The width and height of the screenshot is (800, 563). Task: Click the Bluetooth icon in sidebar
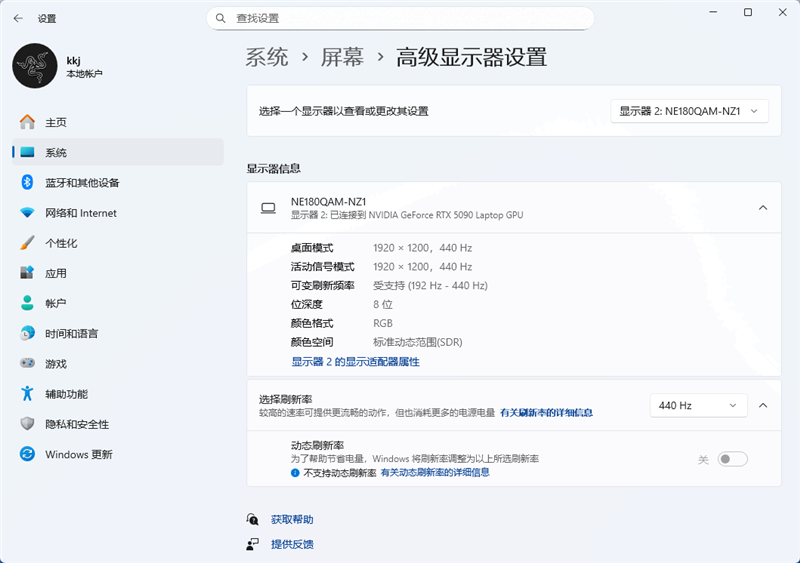27,182
